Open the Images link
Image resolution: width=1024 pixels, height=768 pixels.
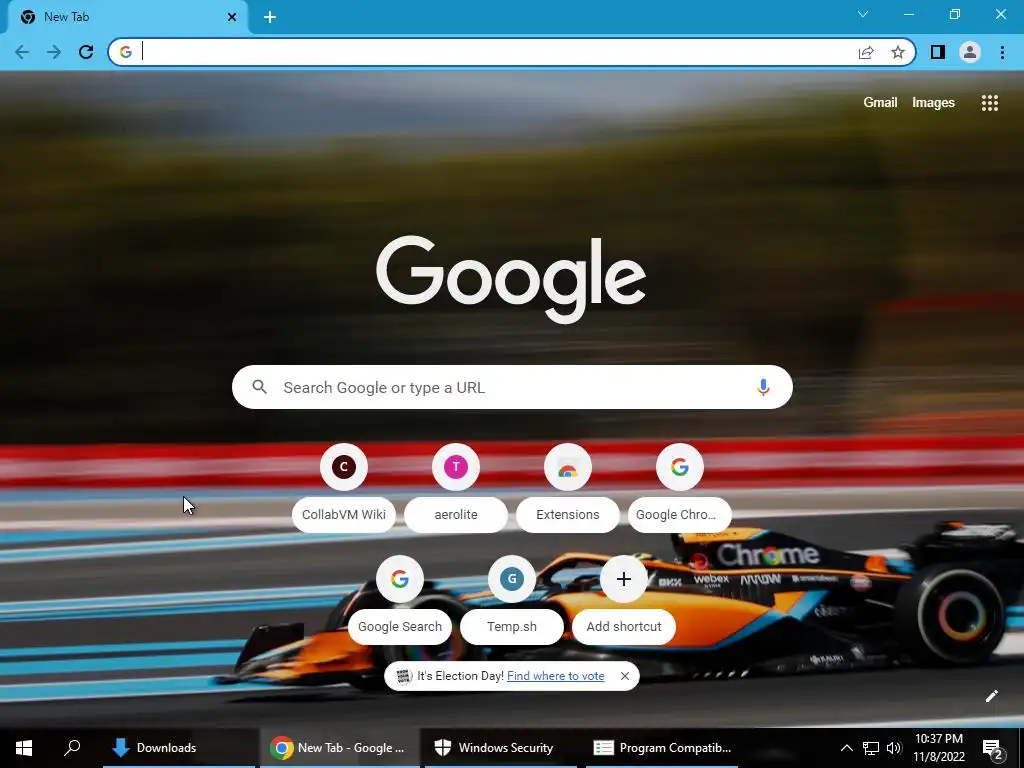pyautogui.click(x=933, y=103)
